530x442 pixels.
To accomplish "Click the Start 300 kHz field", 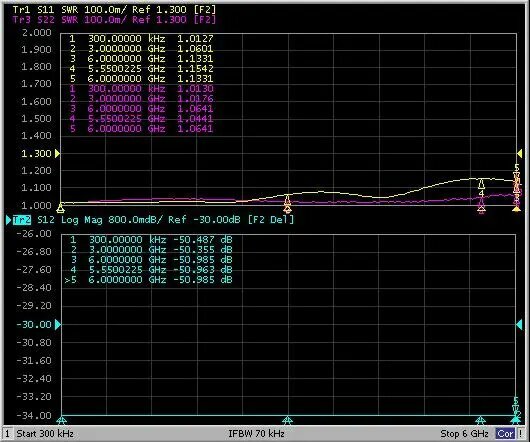I will 45,434.
